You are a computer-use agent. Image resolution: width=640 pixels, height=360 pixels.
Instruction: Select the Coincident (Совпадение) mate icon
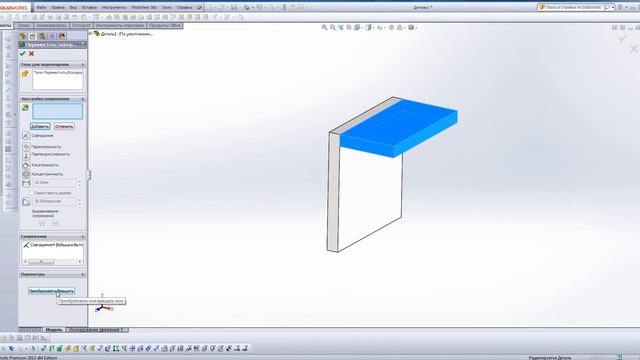(x=26, y=135)
